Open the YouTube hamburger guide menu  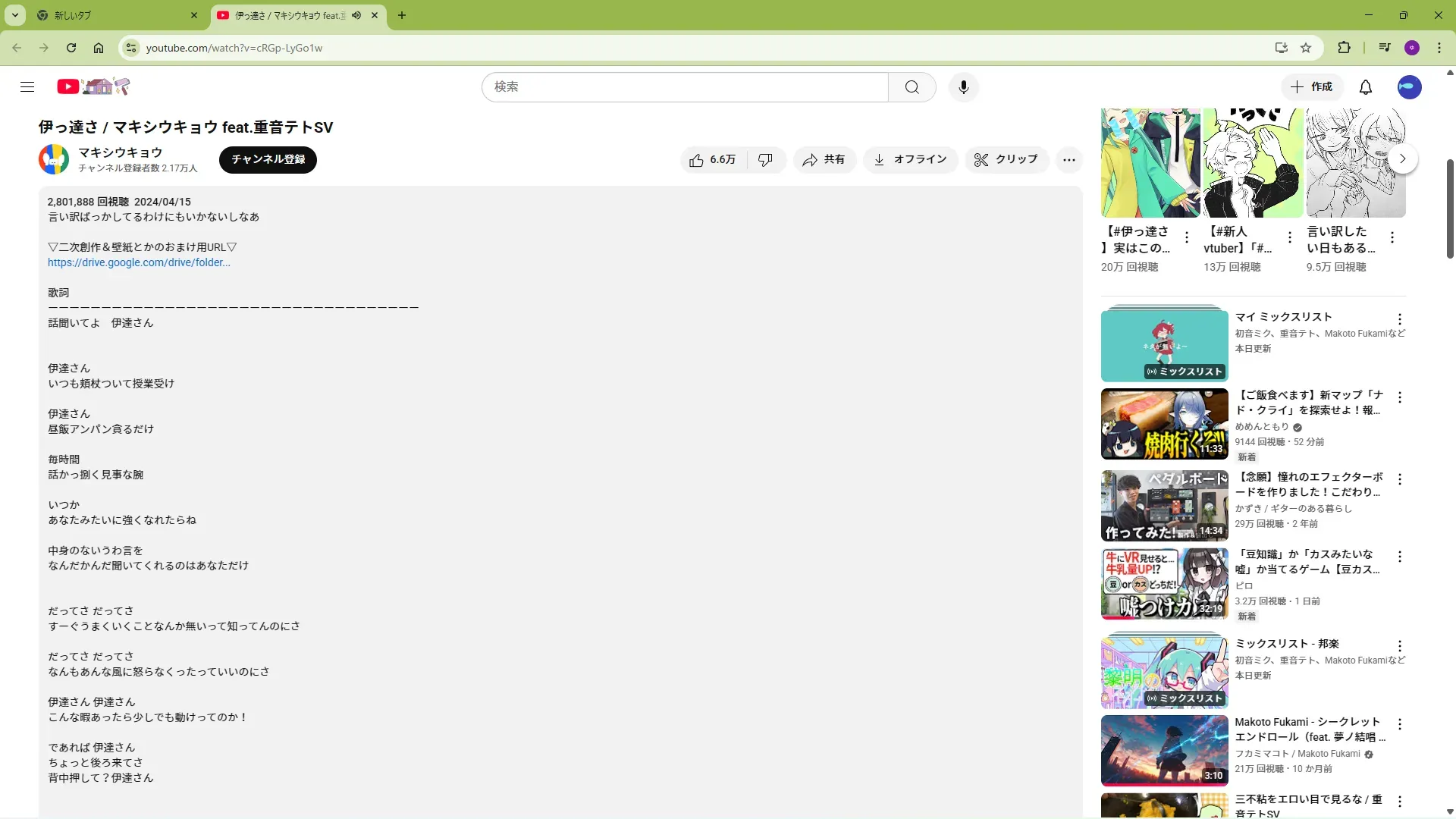pos(27,87)
